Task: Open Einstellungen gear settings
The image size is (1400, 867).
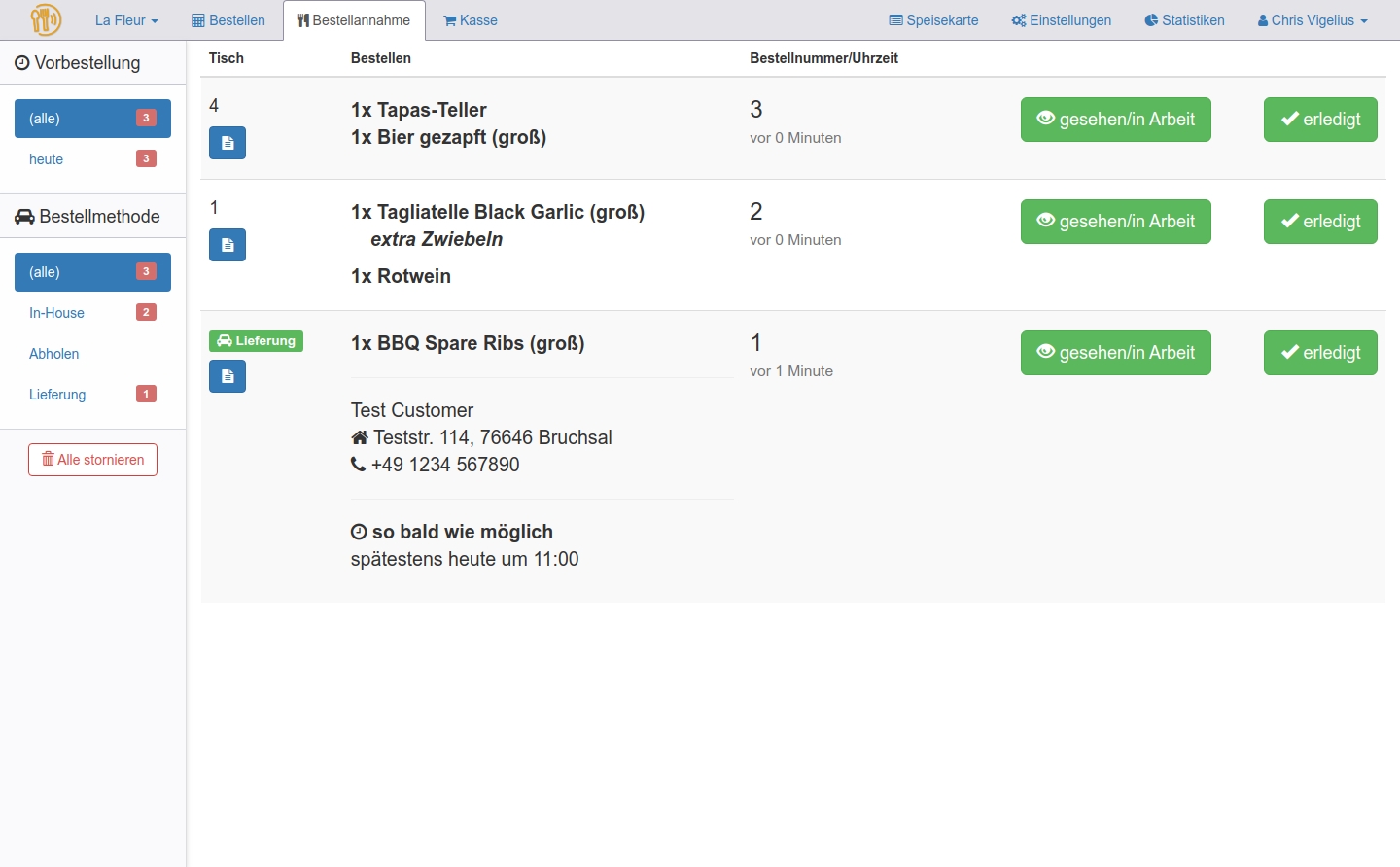Action: [1061, 20]
